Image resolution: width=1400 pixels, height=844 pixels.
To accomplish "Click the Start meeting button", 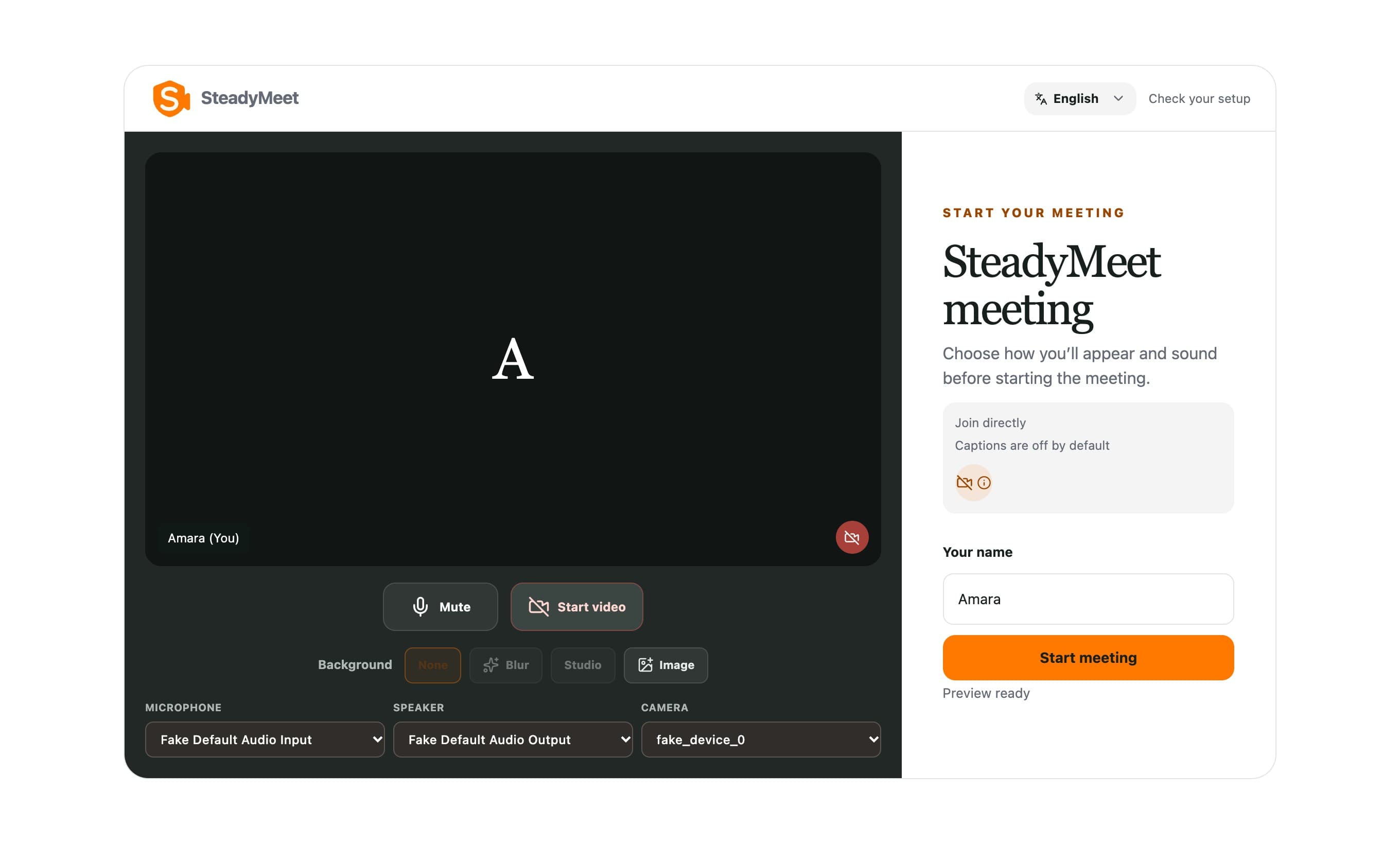I will pos(1088,658).
